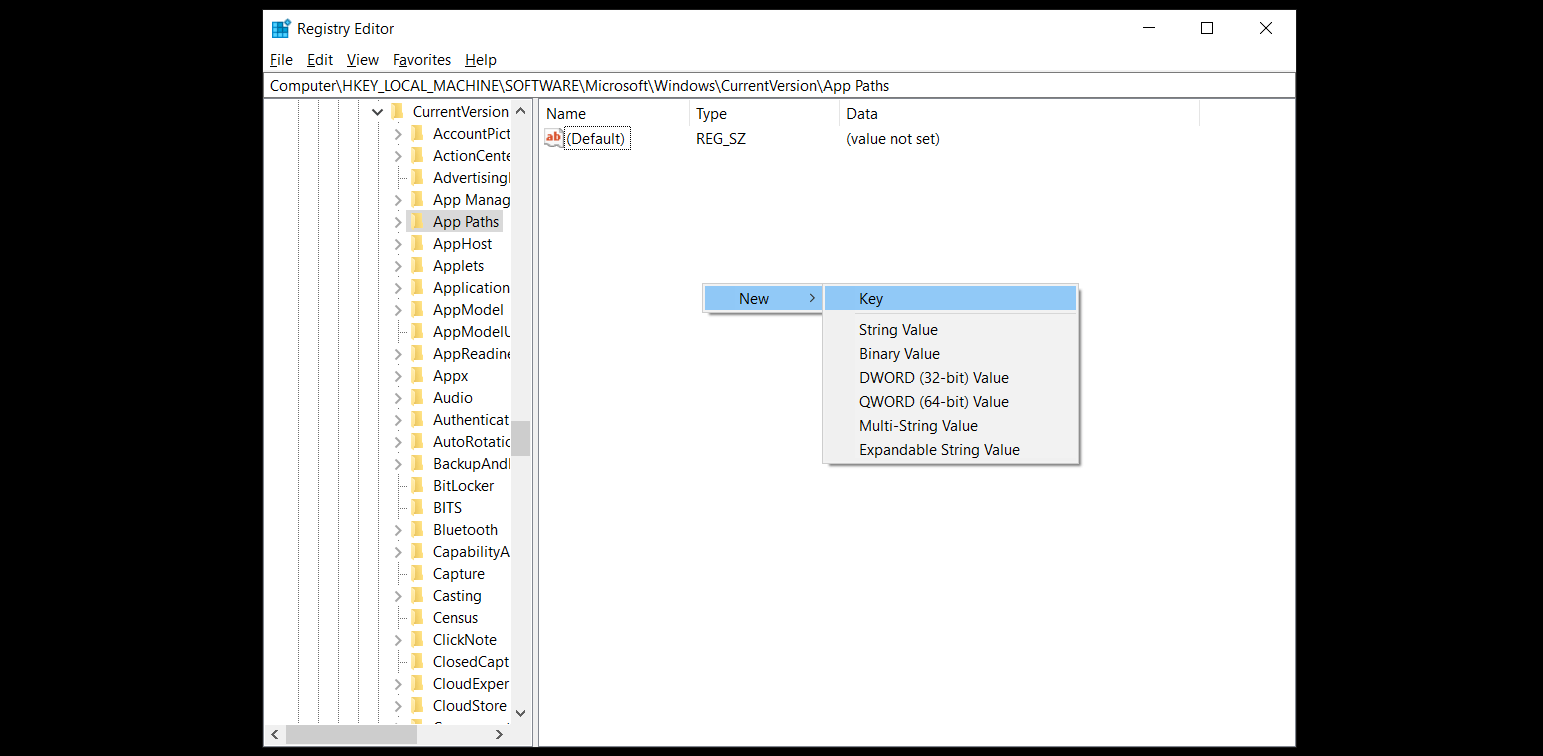This screenshot has height=756, width=1543.
Task: Select the (Default) value name
Action: click(597, 139)
